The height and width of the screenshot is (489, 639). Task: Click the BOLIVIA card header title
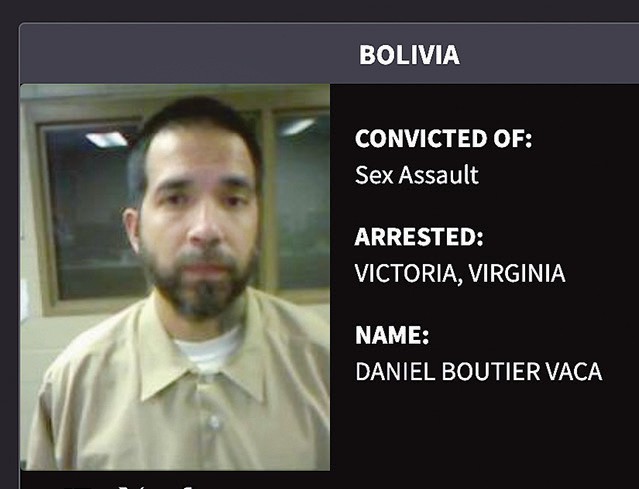409,55
